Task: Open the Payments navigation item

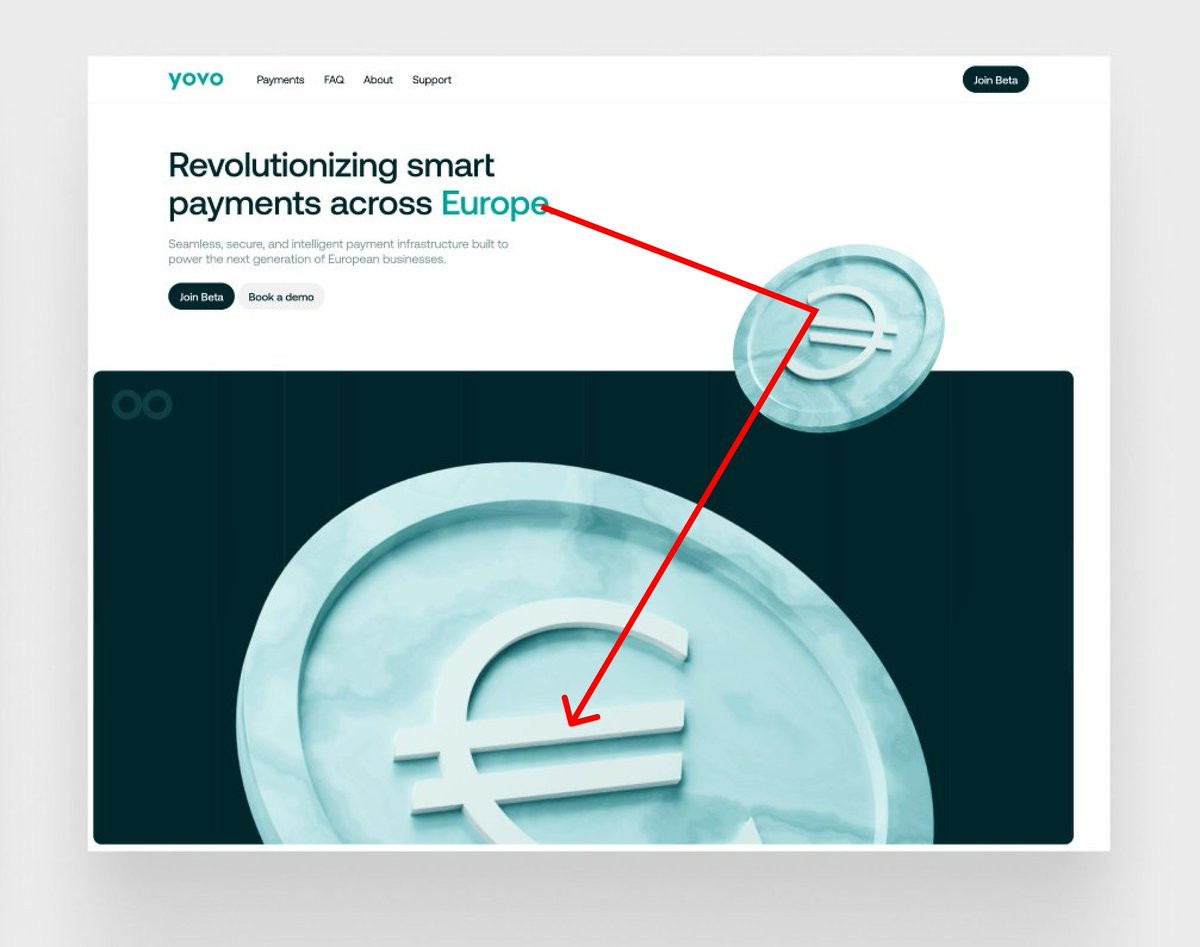Action: (280, 80)
